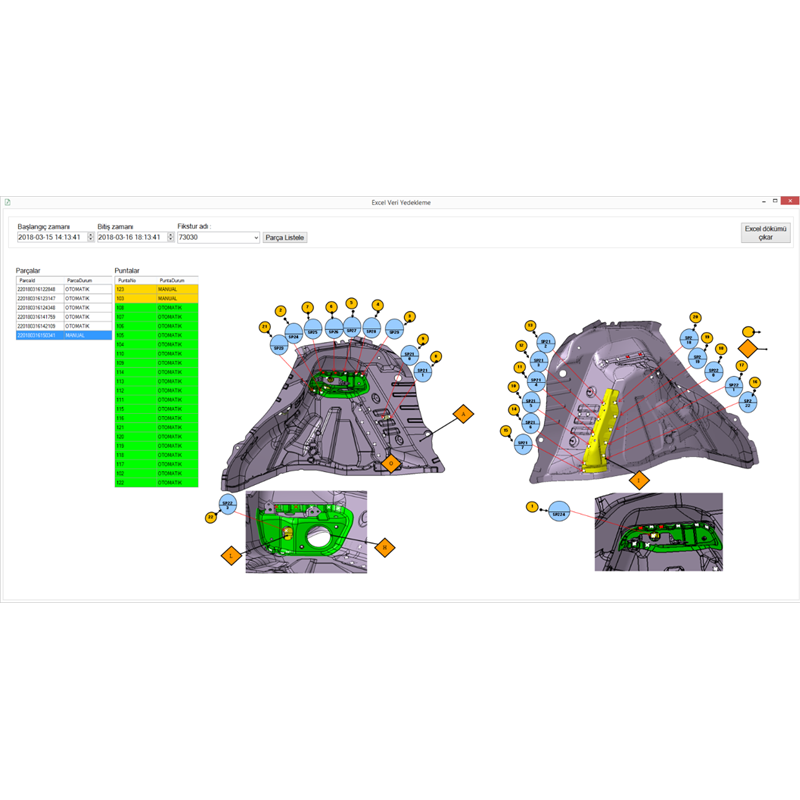Select the blue SP28 weld point bubble
800x800 pixels.
pos(372,328)
